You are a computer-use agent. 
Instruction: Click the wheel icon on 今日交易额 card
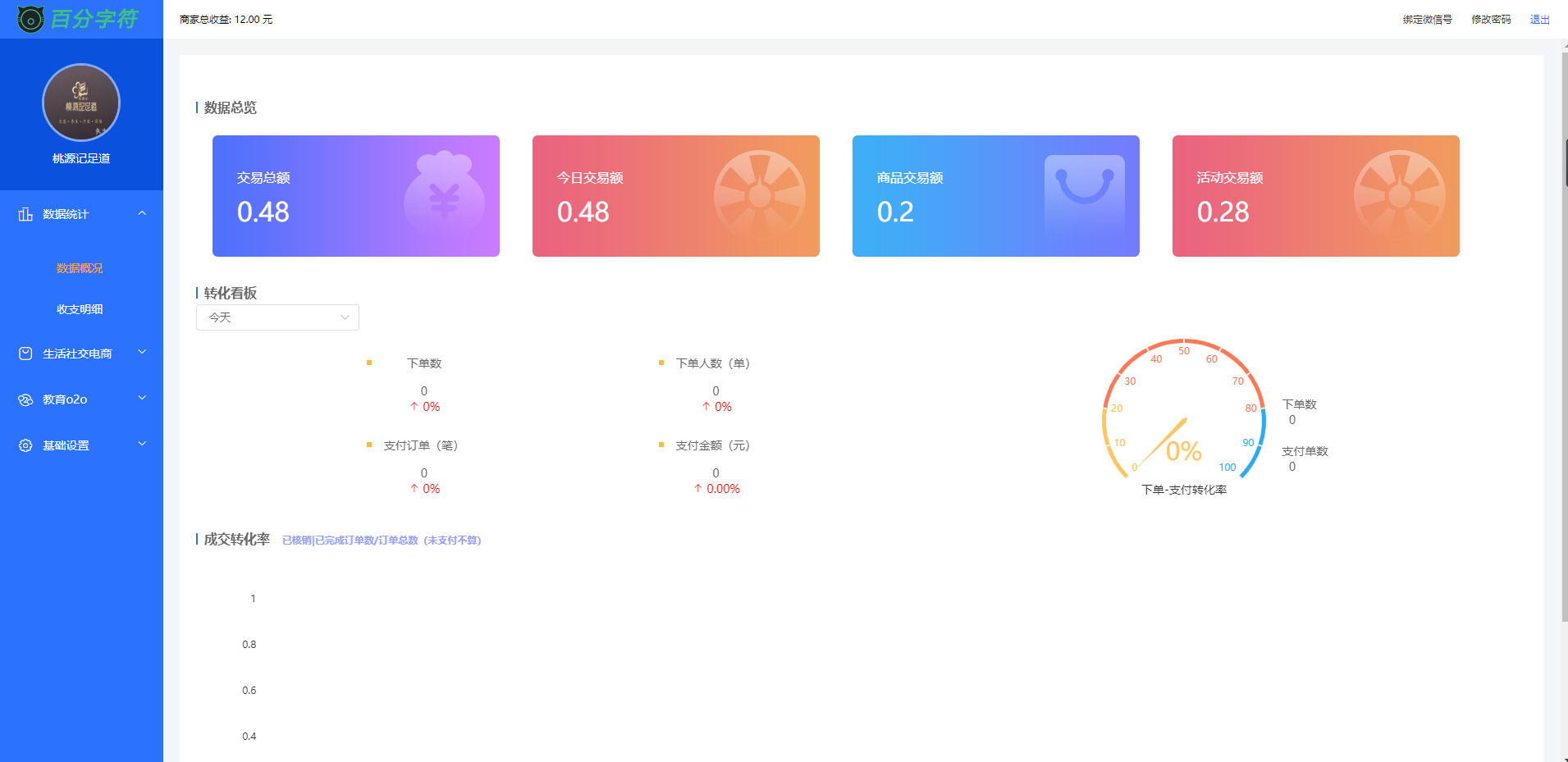tap(760, 195)
